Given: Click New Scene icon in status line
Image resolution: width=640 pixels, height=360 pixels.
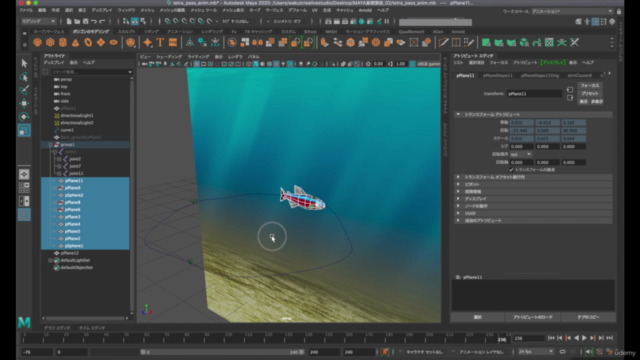Looking at the screenshot, I should (x=69, y=21).
